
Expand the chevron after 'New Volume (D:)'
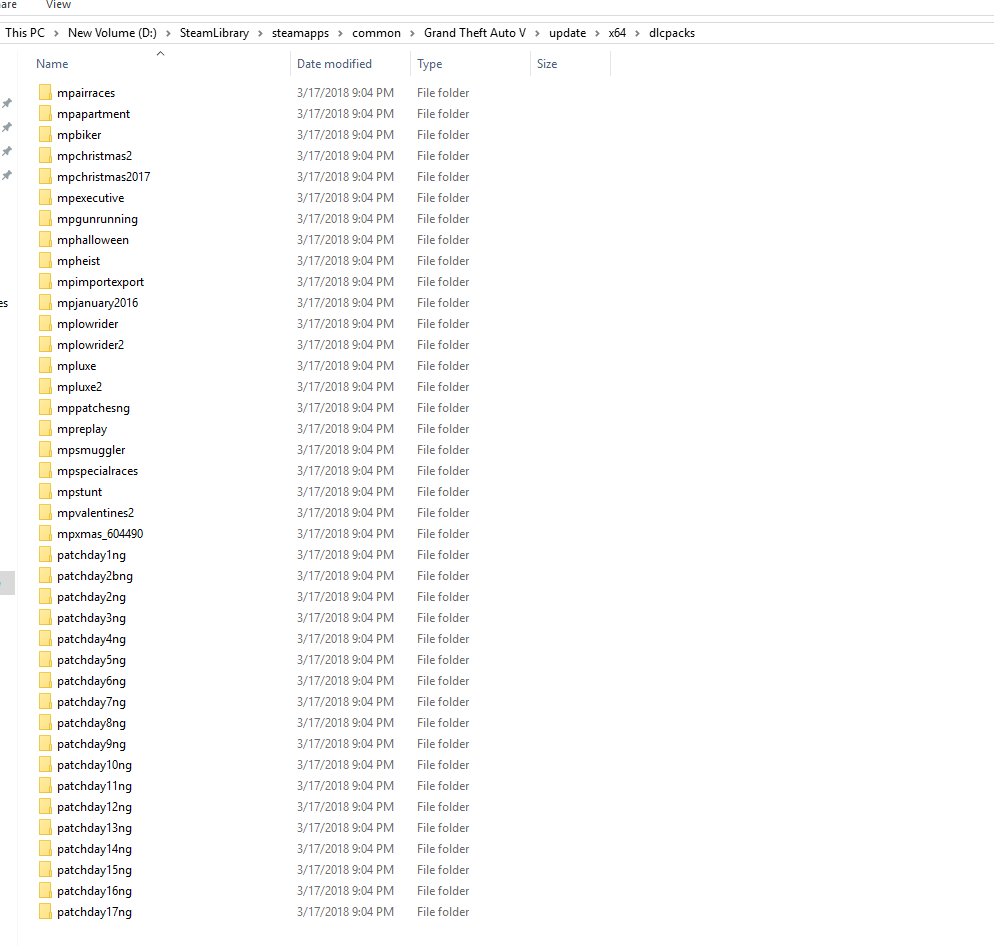[x=168, y=34]
